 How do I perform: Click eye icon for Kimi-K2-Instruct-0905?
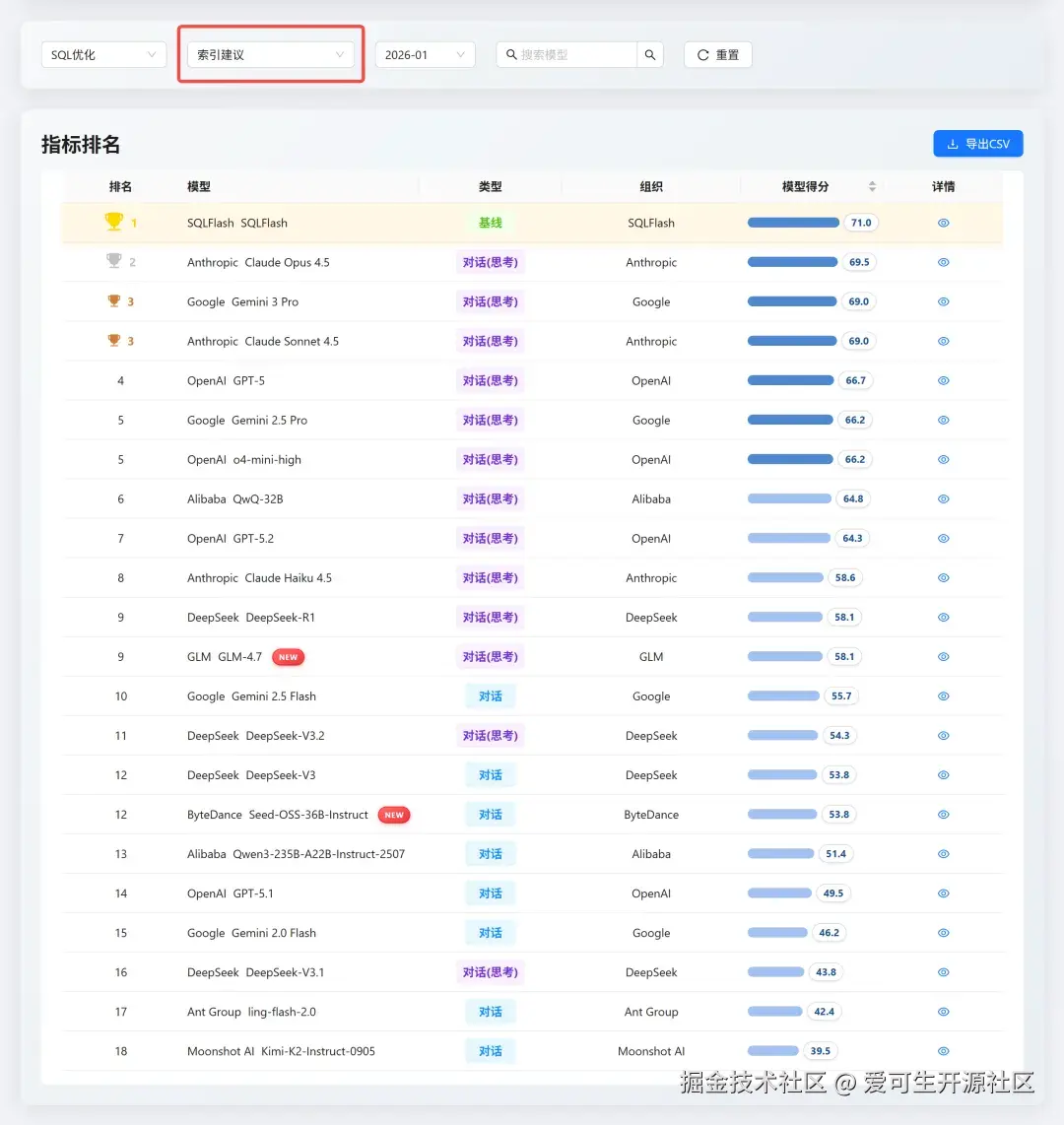click(x=943, y=1052)
